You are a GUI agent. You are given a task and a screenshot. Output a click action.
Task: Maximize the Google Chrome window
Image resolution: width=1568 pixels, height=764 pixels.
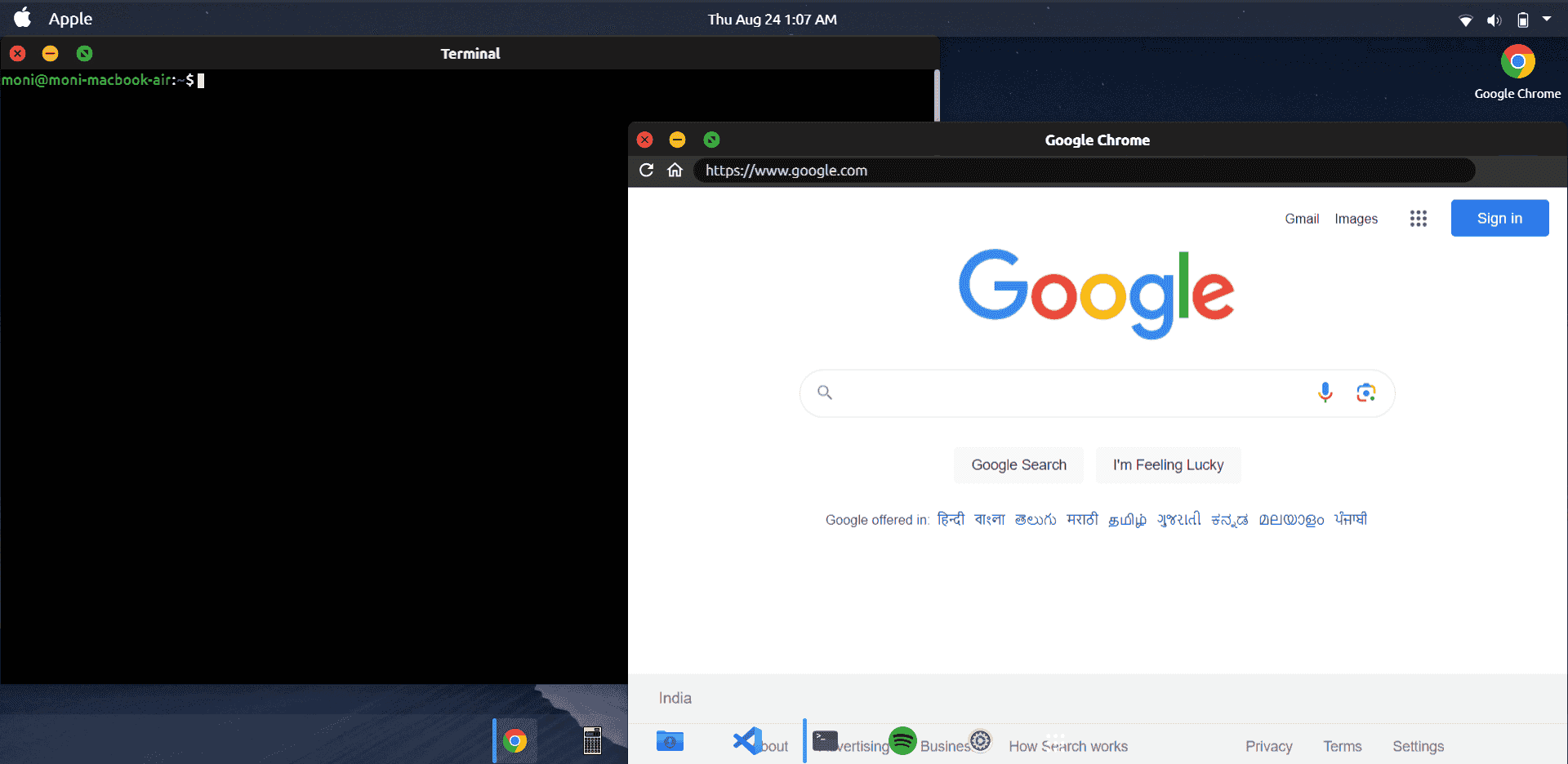[711, 140]
